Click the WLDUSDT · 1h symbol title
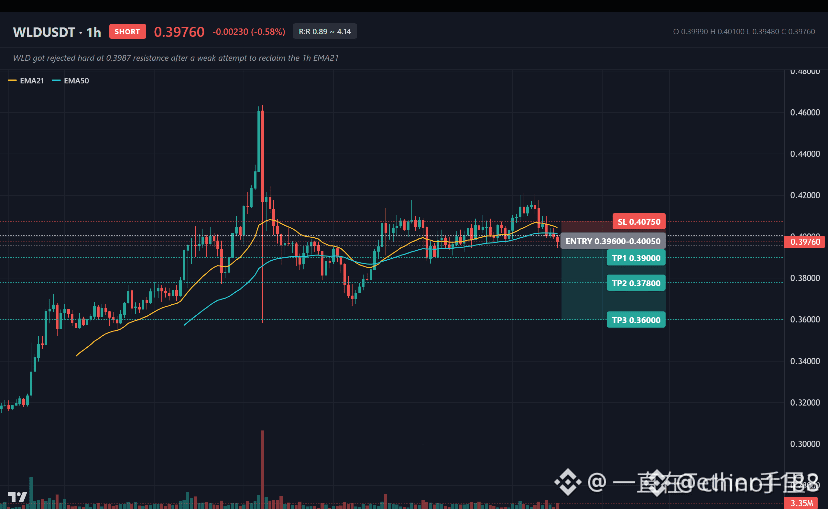 [x=57, y=32]
